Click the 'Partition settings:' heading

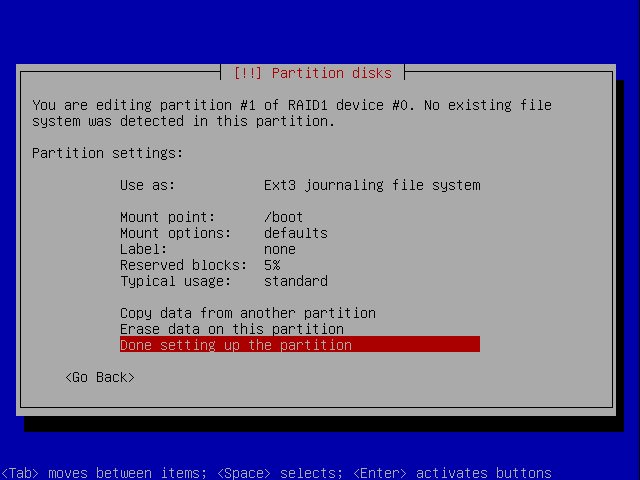(x=108, y=153)
